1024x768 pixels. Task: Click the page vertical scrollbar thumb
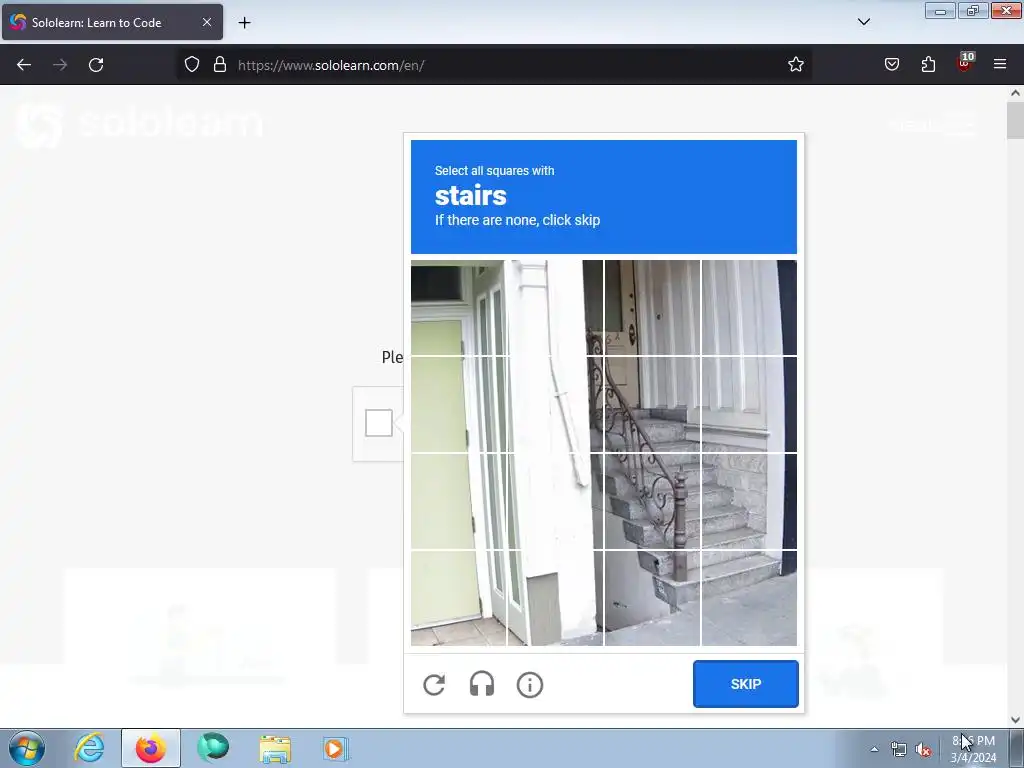(x=1015, y=120)
